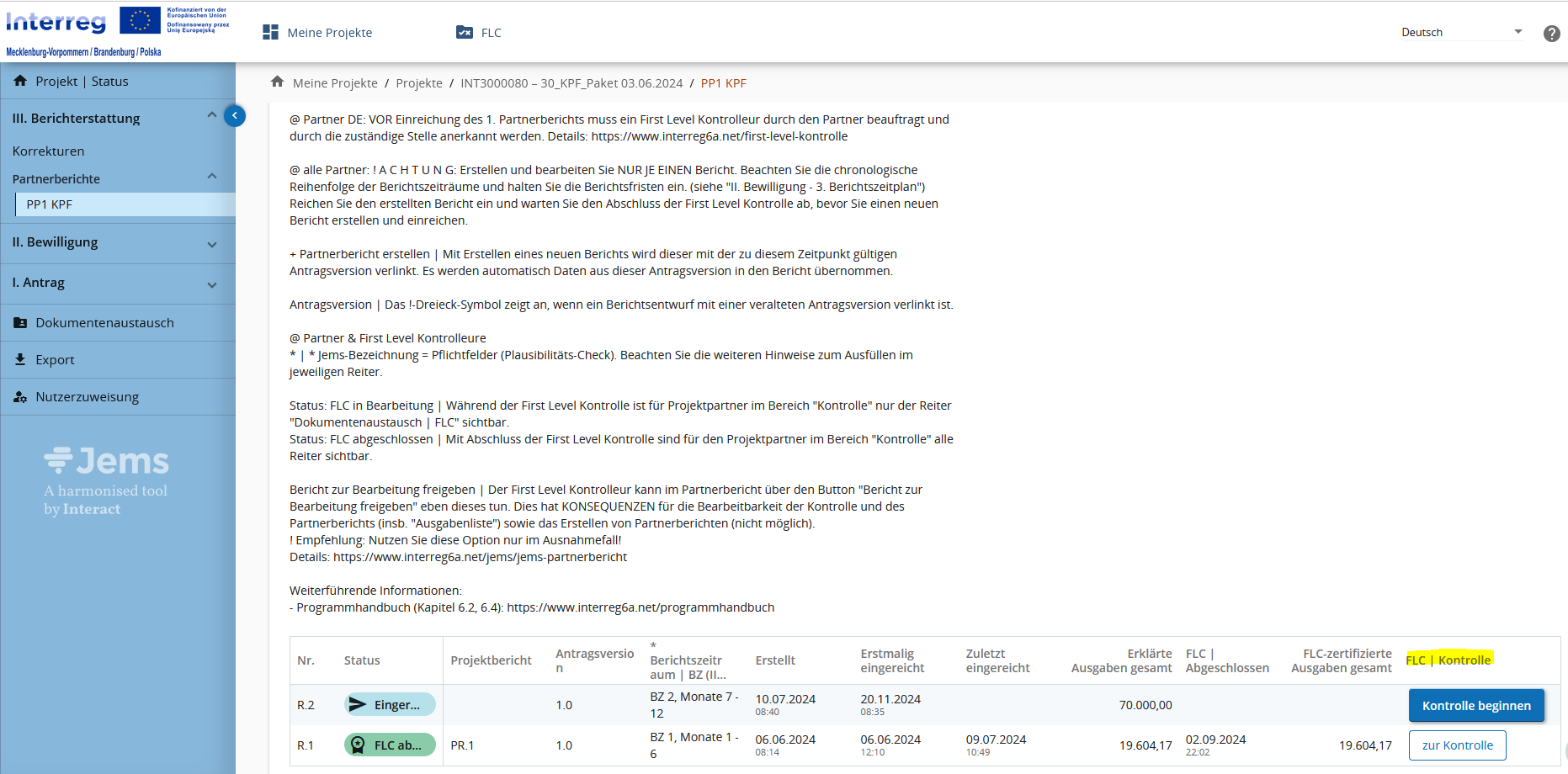This screenshot has width=1568, height=774.
Task: Click the FLC folder icon in header
Action: pos(465,33)
